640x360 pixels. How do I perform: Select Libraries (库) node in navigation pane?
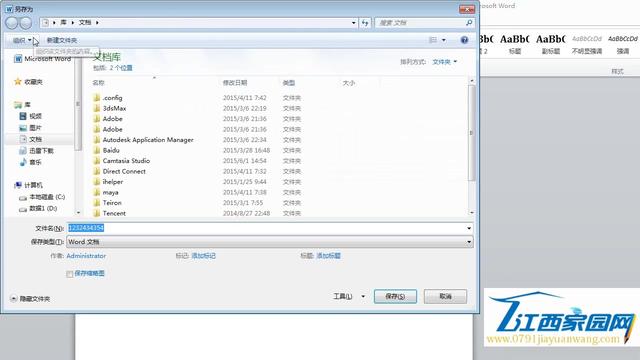[x=22, y=105]
